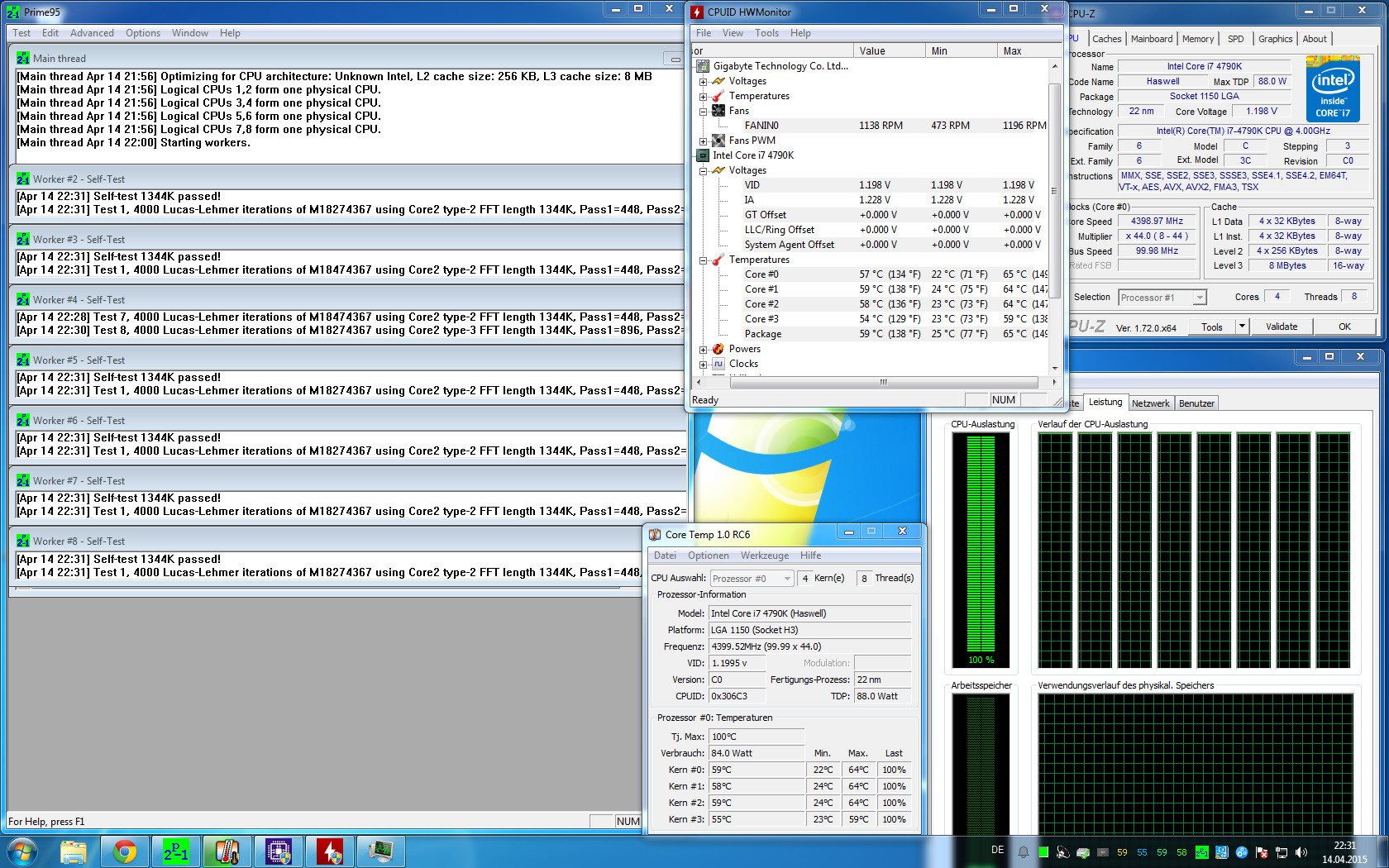This screenshot has height=868, width=1389.
Task: Open the Prime95 Options menu
Action: point(143,33)
